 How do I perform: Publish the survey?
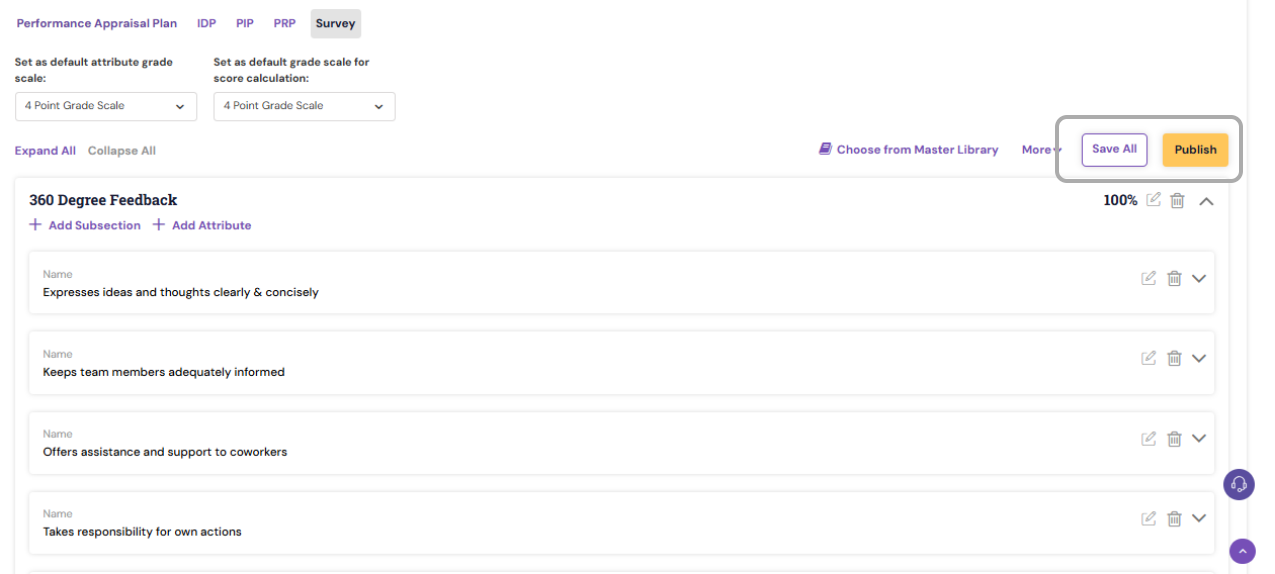click(1195, 150)
